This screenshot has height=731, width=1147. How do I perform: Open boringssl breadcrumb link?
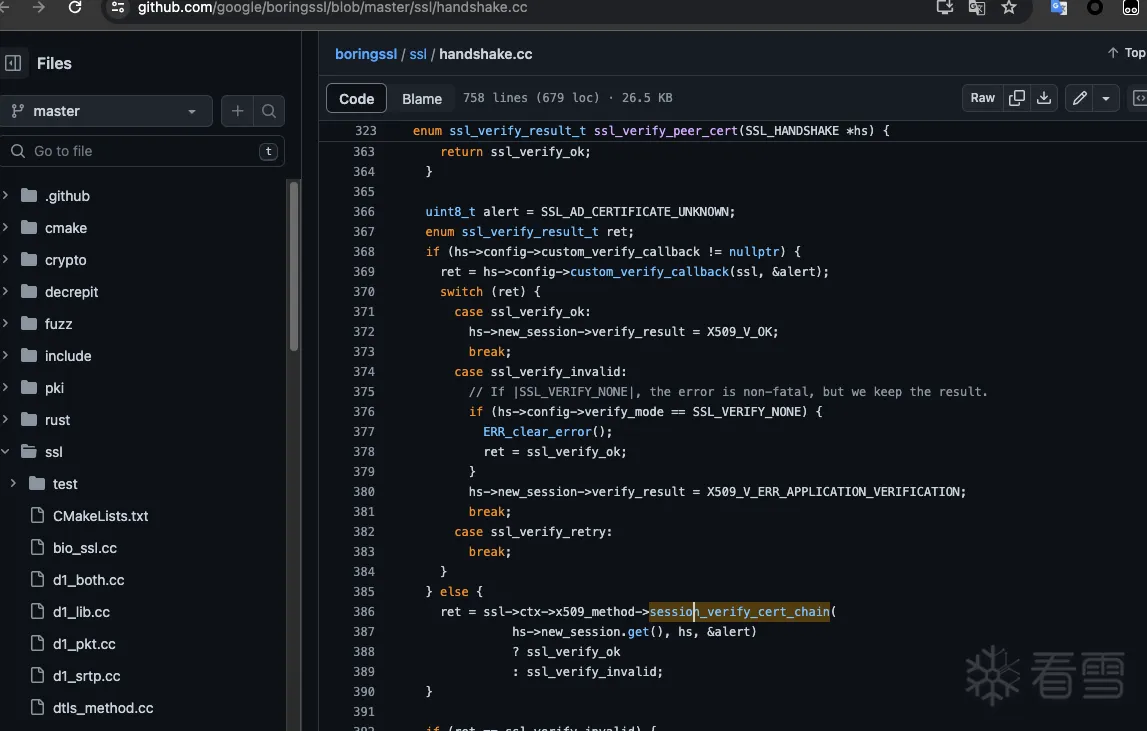(365, 54)
